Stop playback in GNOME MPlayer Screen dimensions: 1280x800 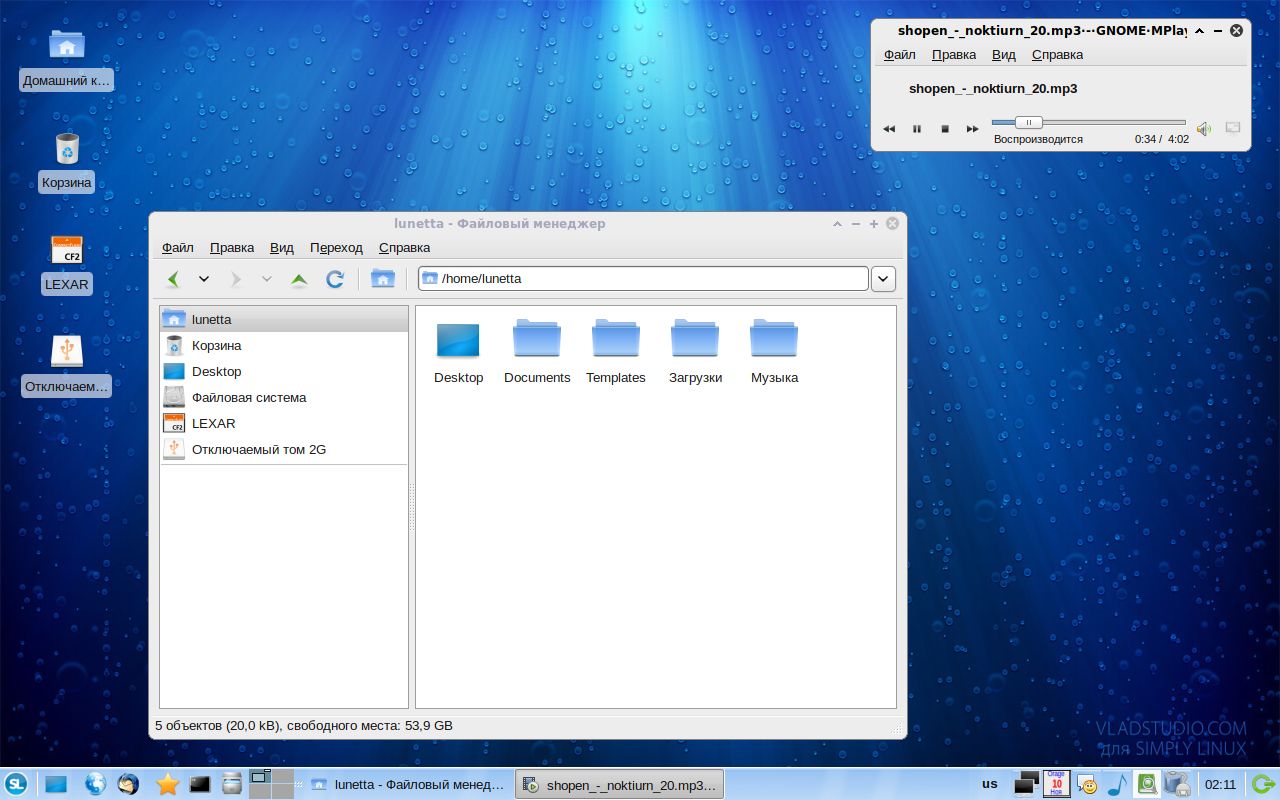tap(944, 129)
